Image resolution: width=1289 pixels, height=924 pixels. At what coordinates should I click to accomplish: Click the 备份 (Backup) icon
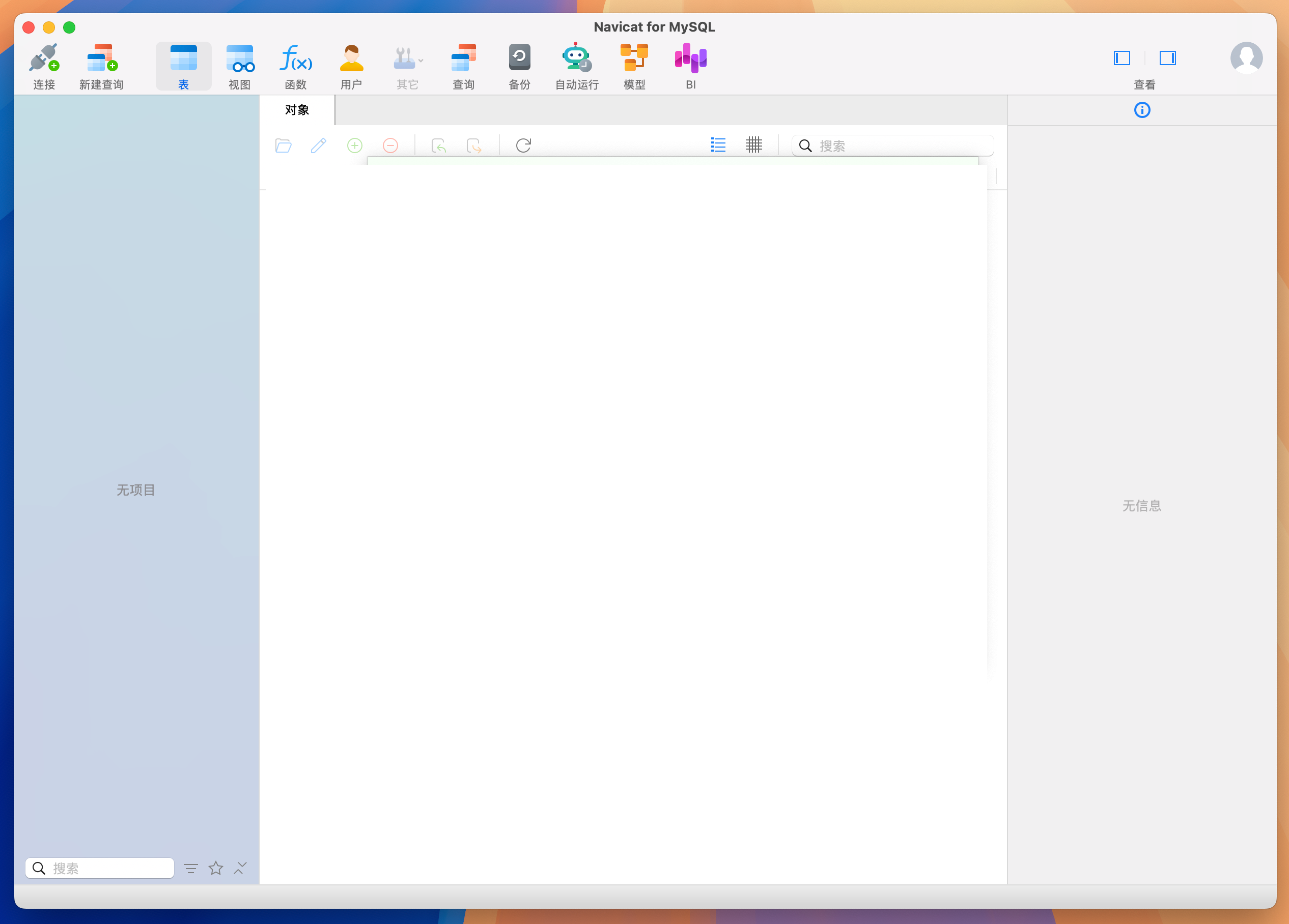point(519,67)
